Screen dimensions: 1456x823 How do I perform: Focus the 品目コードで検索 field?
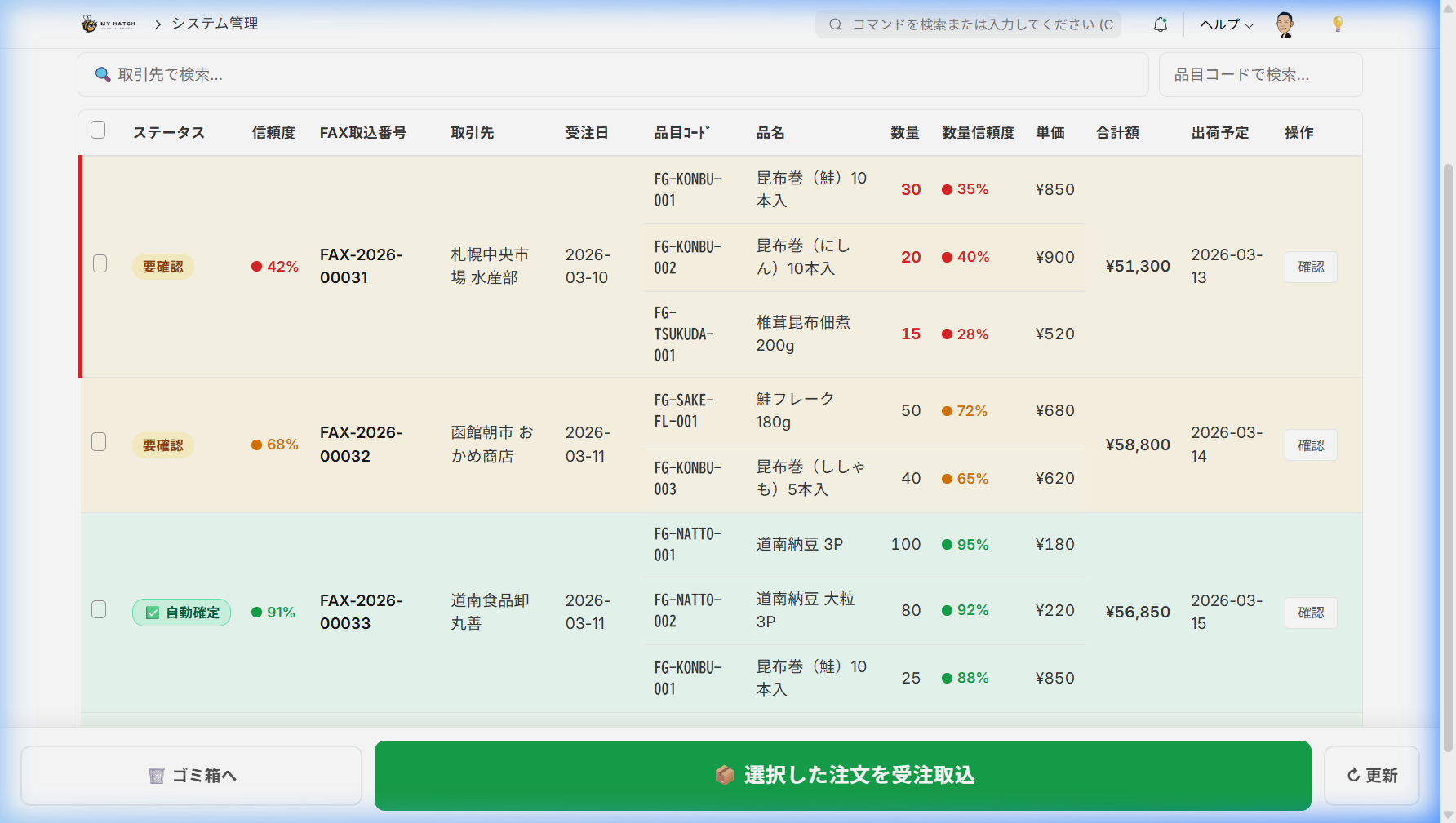click(1259, 75)
